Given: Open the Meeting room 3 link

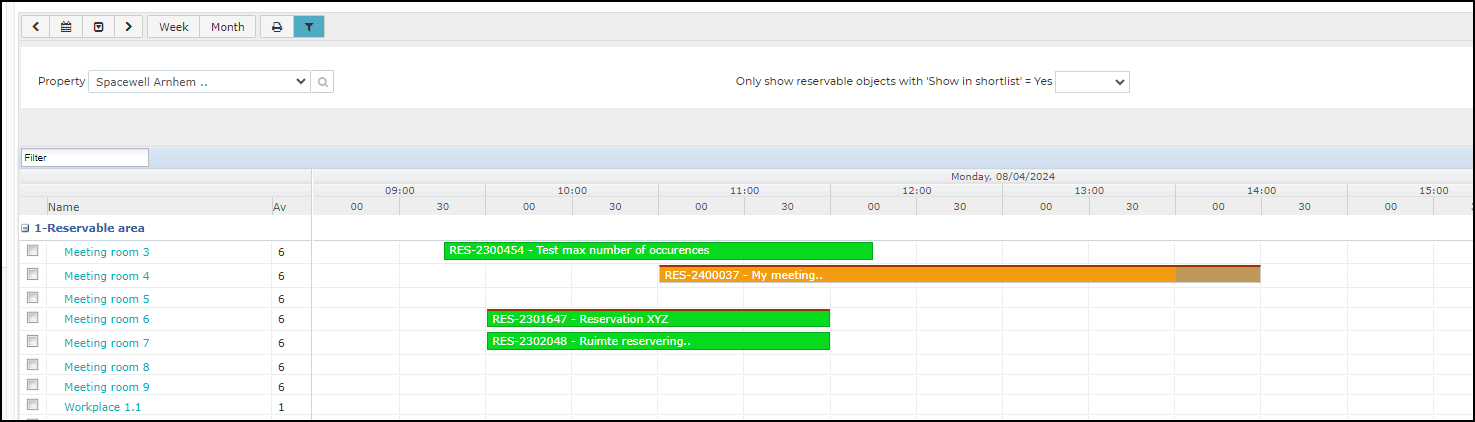Looking at the screenshot, I should click(x=107, y=252).
